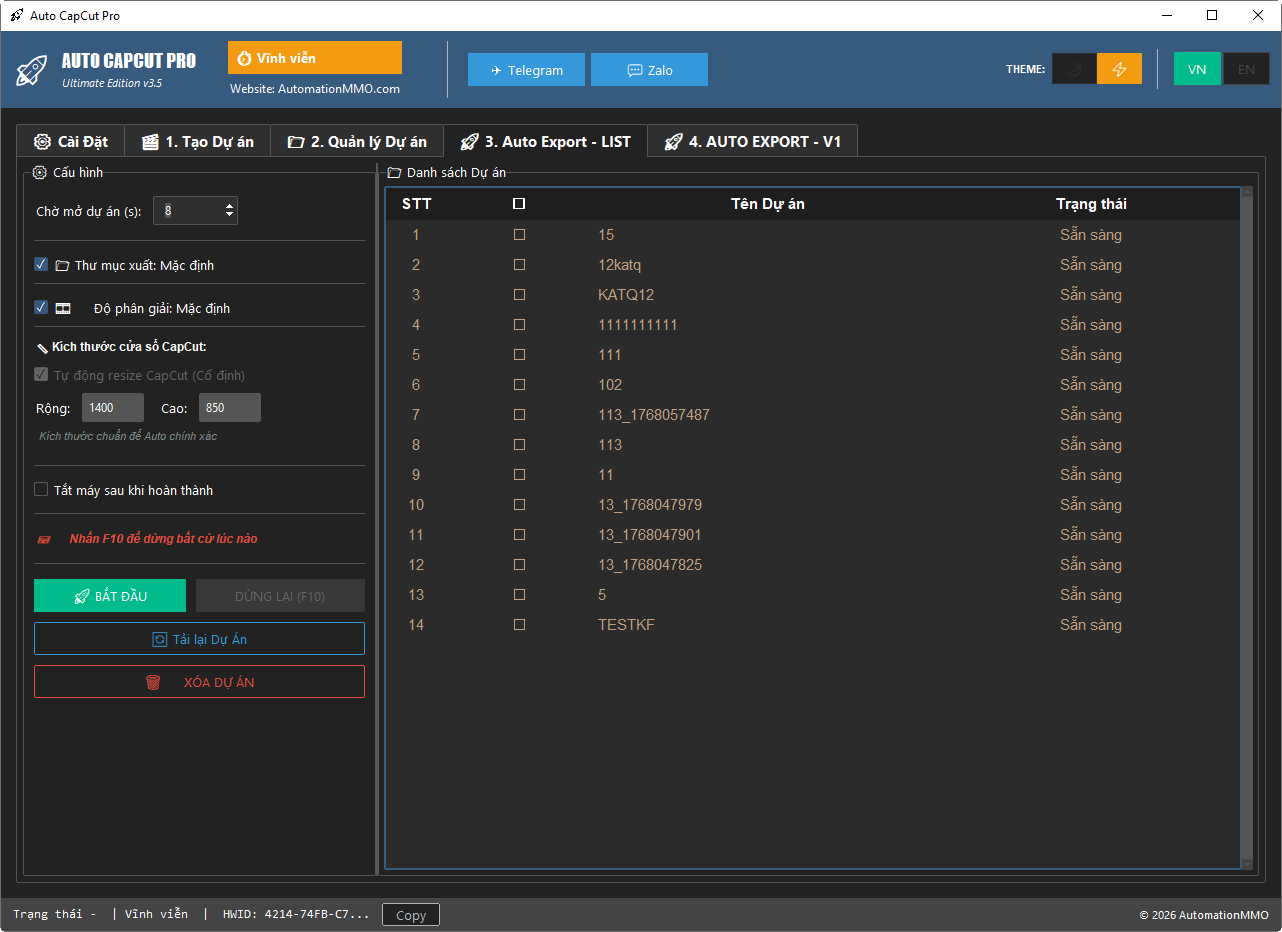
Task: Check the box for project 13_1768047979
Action: click(519, 505)
